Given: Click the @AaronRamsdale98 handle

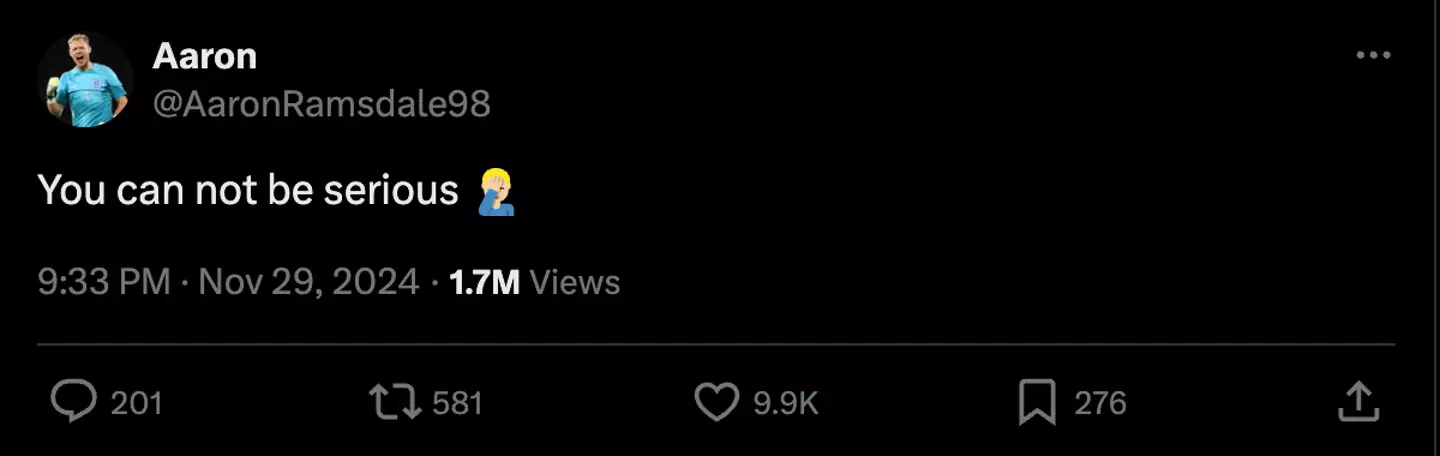Looking at the screenshot, I should click(x=321, y=103).
